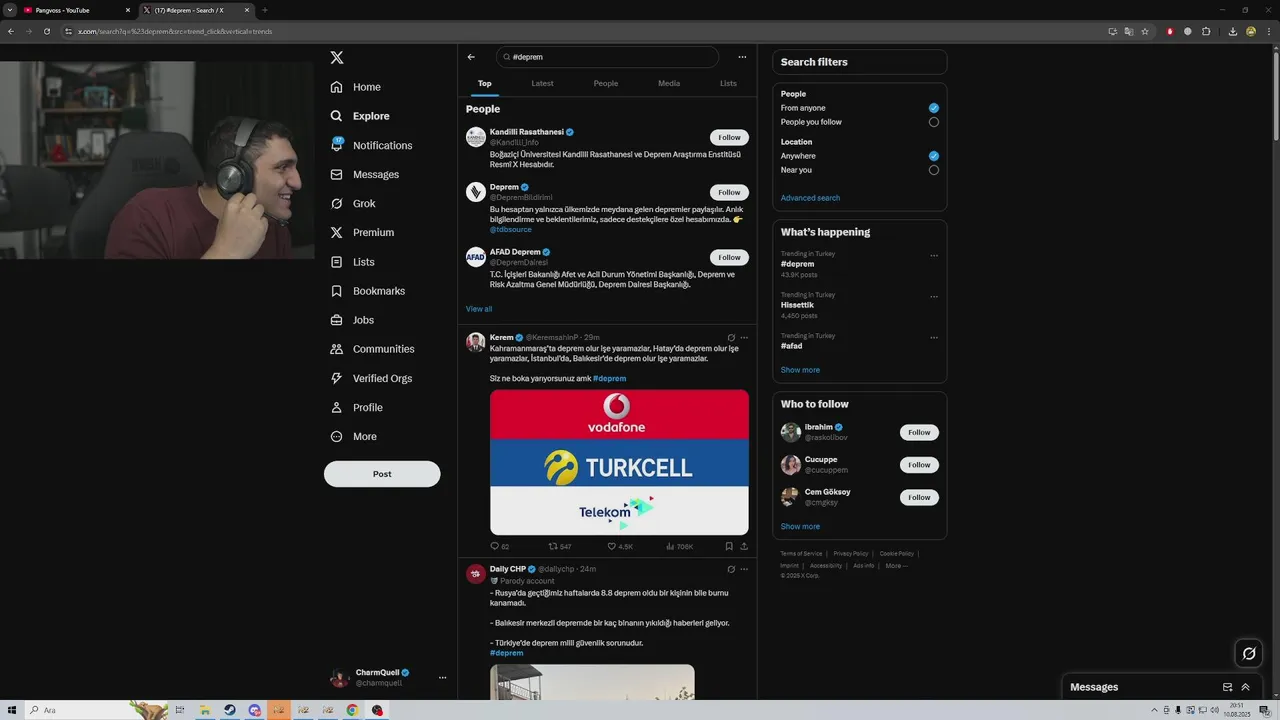Reload the page in Chrome

pos(46,31)
